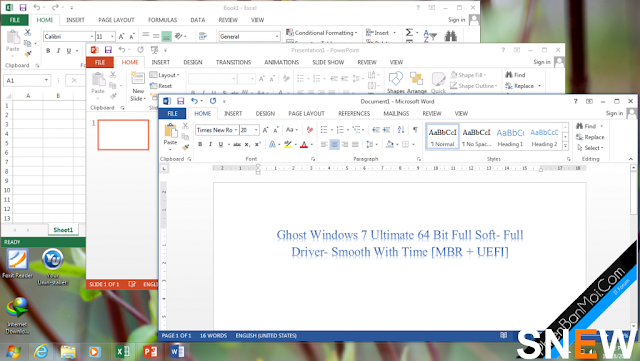Viewport: 640px width, 361px height.
Task: Open the Foxit Reader desktop icon
Action: [17, 263]
